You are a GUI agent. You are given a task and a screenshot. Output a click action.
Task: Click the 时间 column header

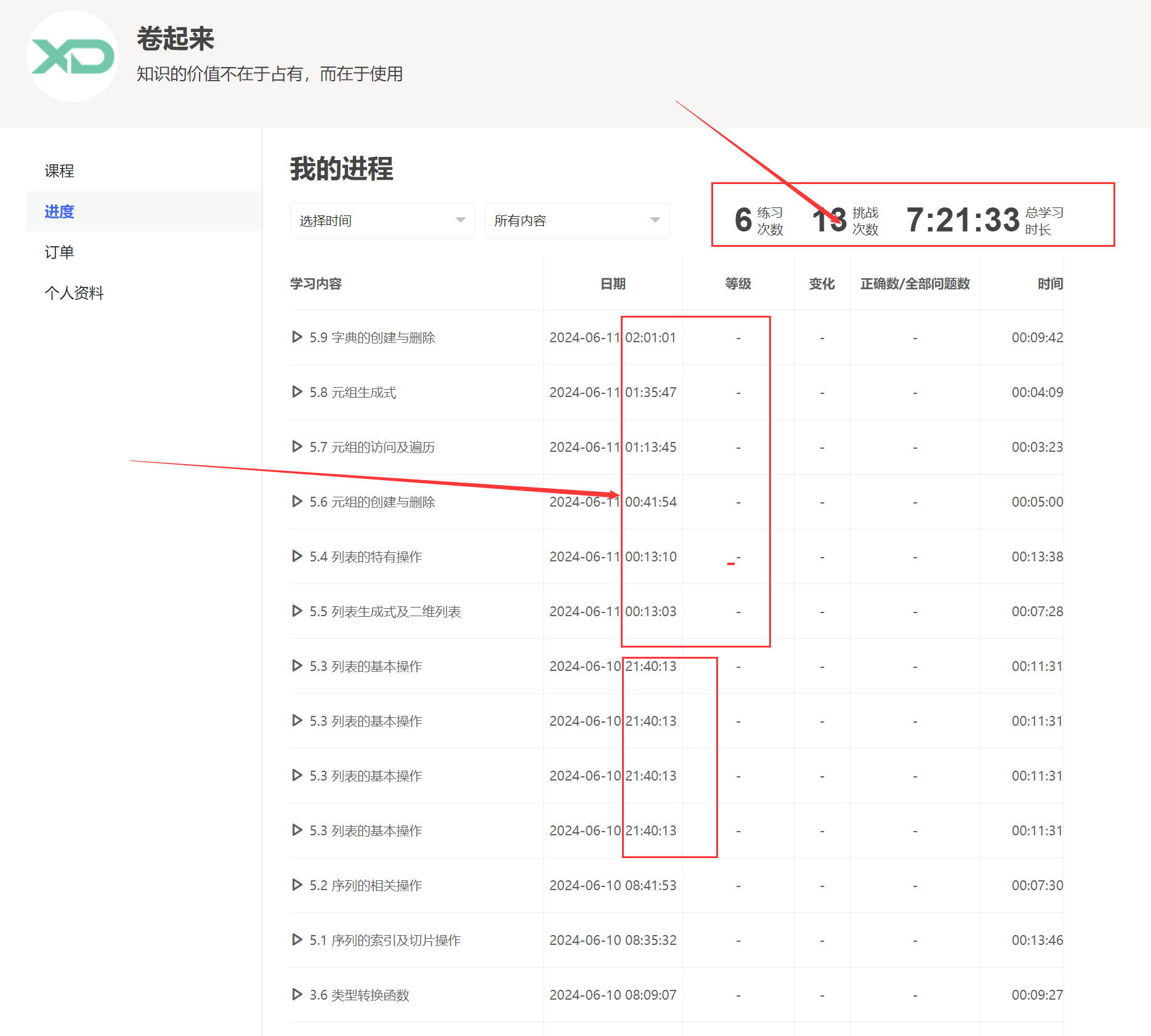tap(1049, 284)
